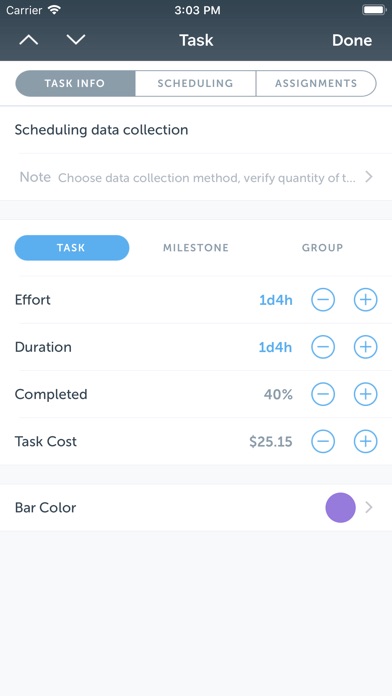
Task: Decrease Task Cost with minus icon
Action: pos(323,441)
